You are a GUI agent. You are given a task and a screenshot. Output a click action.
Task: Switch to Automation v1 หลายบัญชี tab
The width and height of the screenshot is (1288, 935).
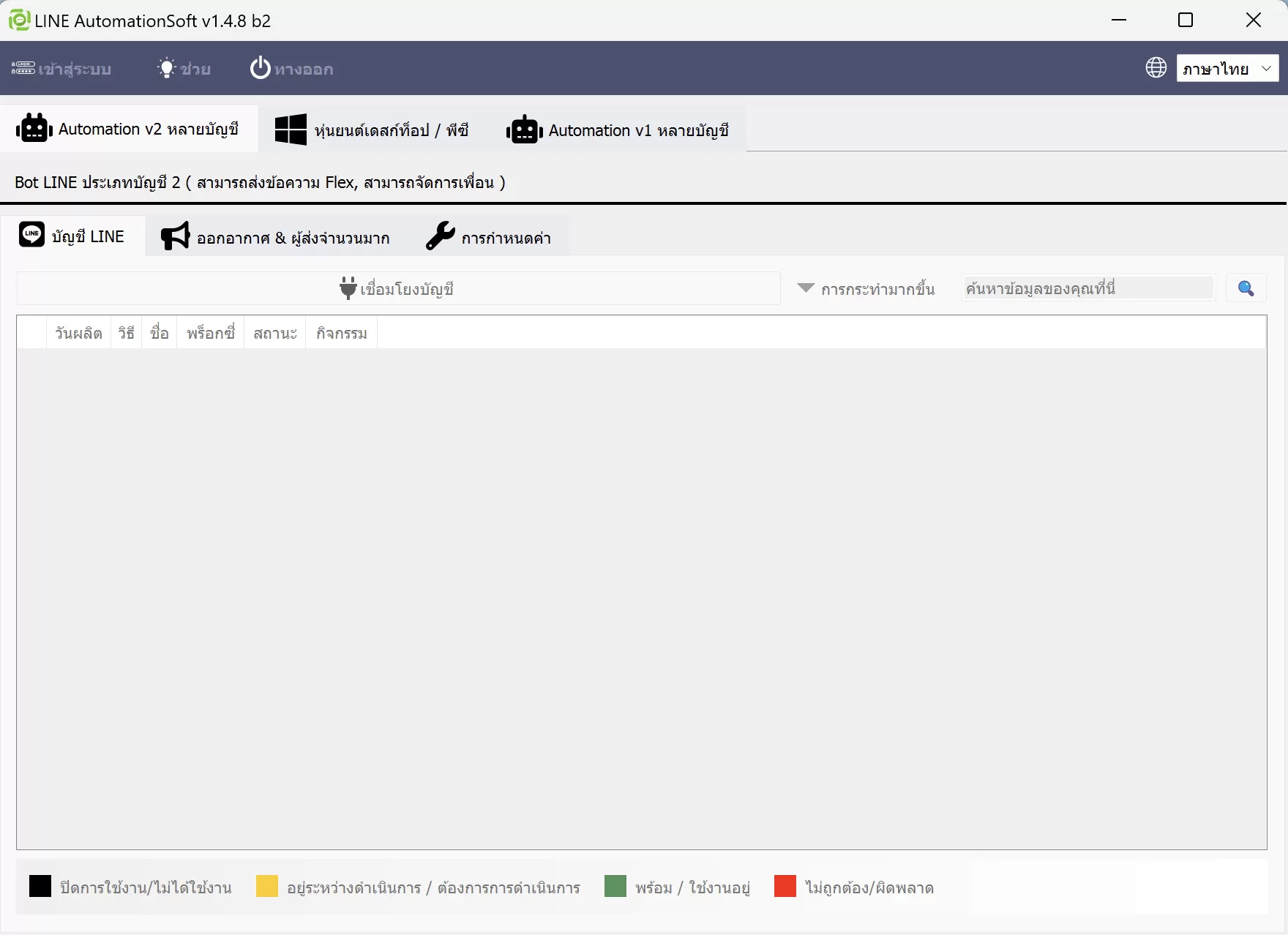click(x=618, y=129)
